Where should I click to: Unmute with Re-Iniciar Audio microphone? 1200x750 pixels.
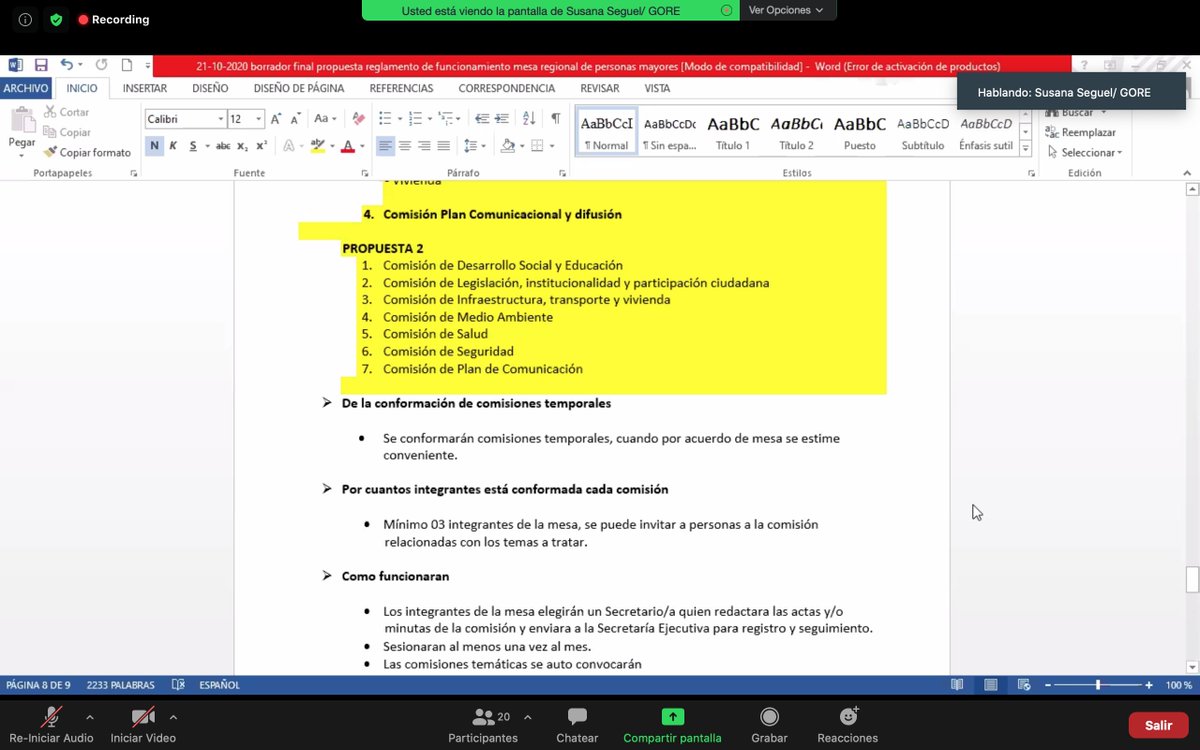click(50, 725)
